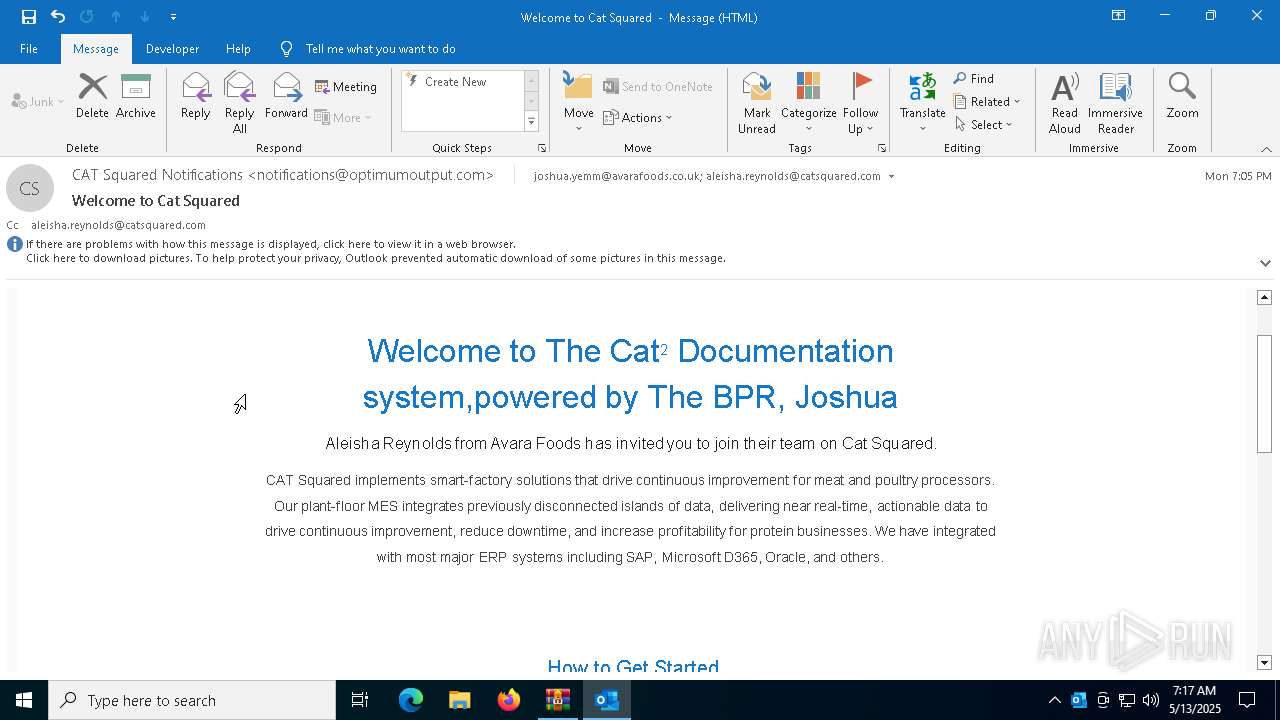Expand the Quick Steps gallery
This screenshot has width=1280, height=720.
(531, 122)
